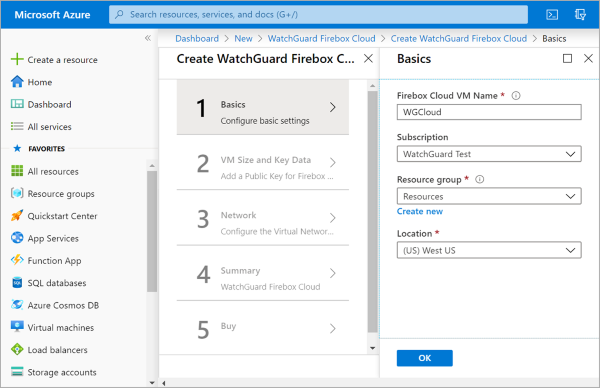Click the Favorites star icon

(17, 148)
